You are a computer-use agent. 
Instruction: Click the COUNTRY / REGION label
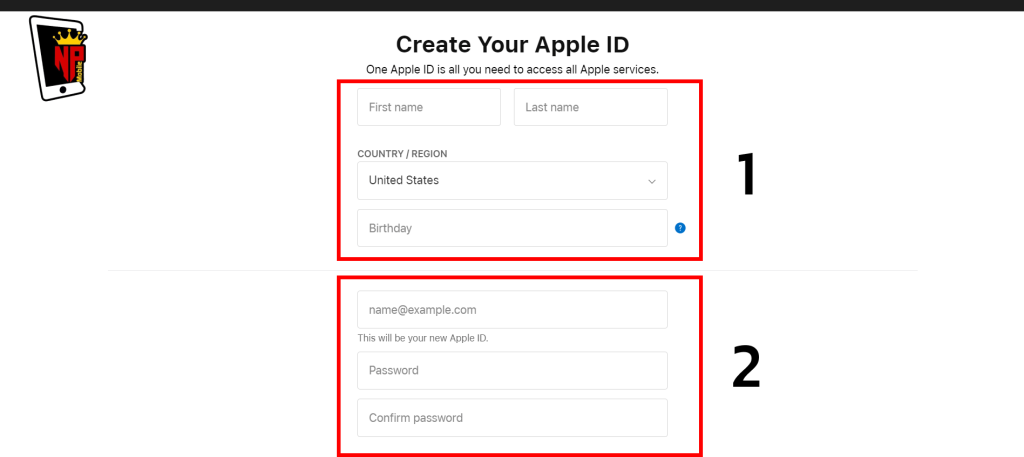pos(402,153)
